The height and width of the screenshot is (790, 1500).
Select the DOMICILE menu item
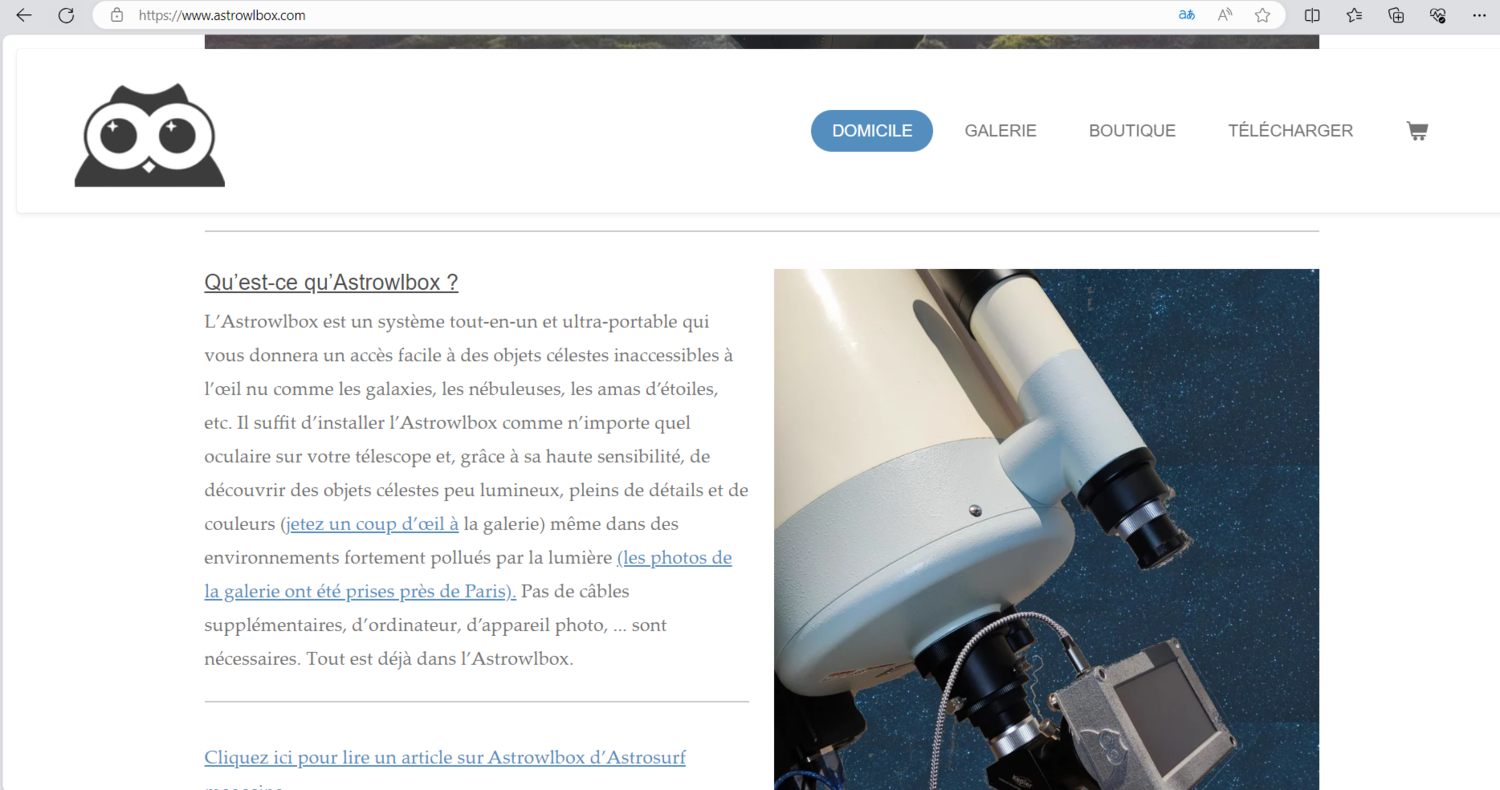[x=872, y=131]
